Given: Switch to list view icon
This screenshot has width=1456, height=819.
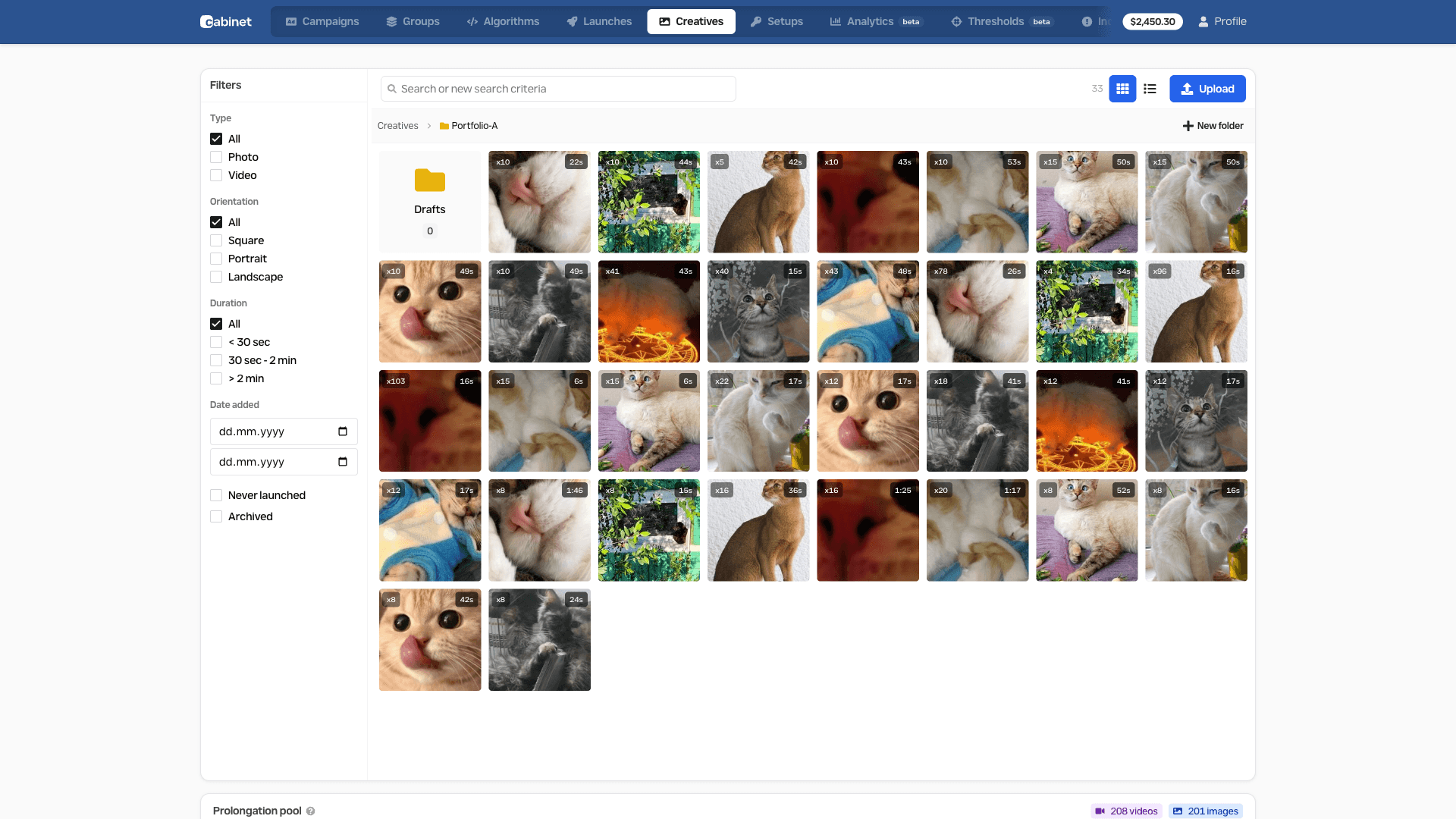Looking at the screenshot, I should (x=1150, y=89).
